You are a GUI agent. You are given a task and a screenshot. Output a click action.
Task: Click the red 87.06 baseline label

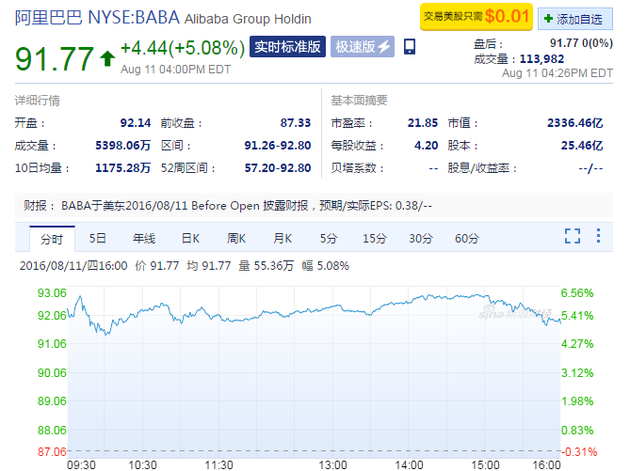[x=52, y=452]
